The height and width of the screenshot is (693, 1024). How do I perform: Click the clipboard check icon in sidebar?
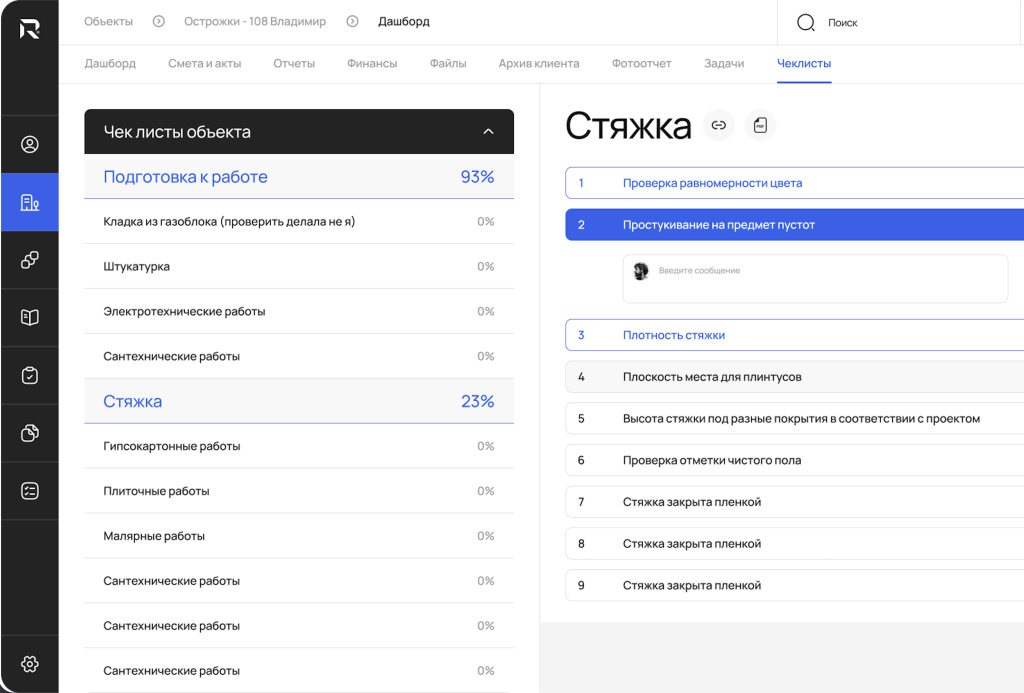pyautogui.click(x=30, y=375)
